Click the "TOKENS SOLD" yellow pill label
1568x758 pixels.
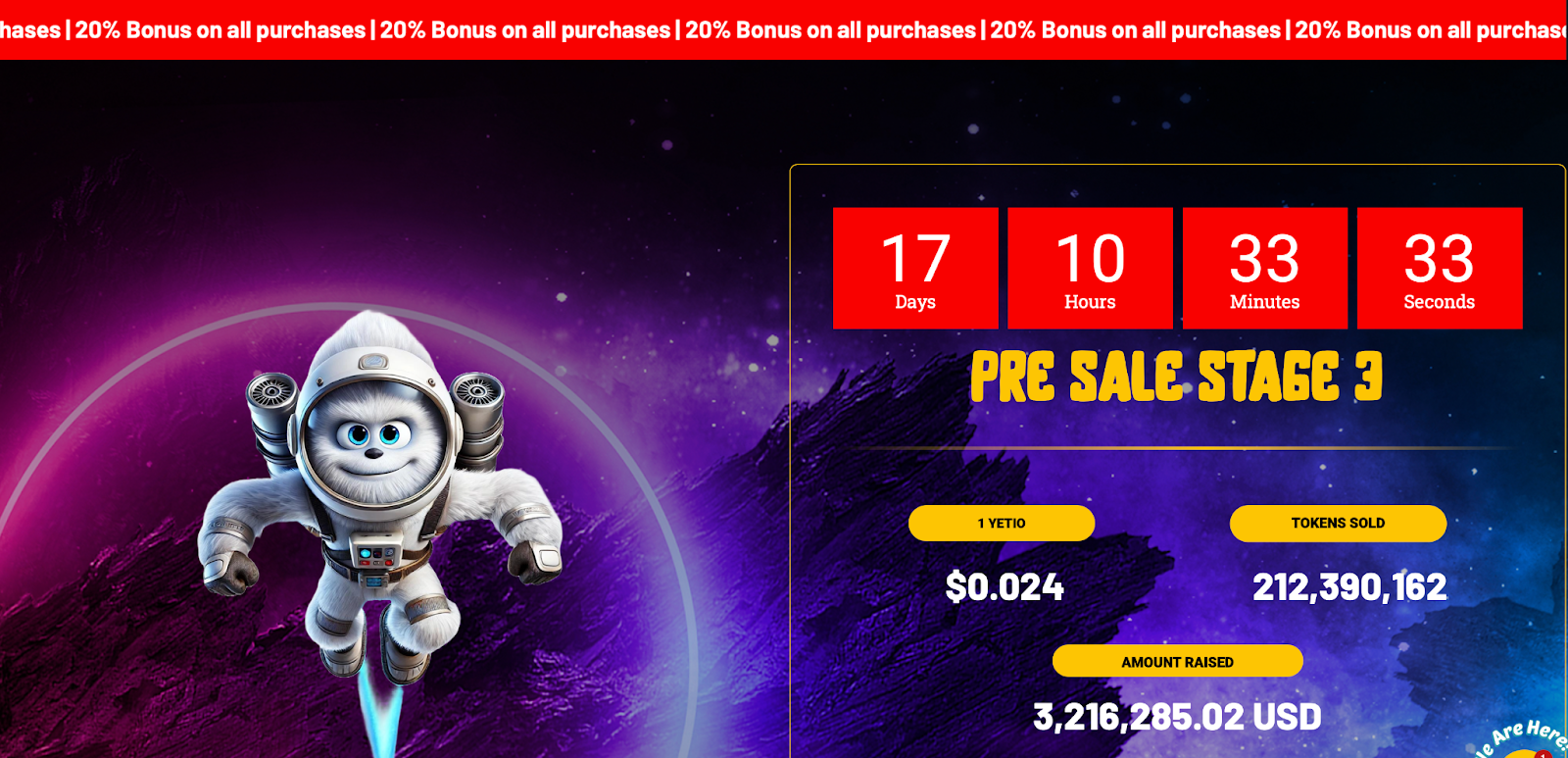point(1338,524)
